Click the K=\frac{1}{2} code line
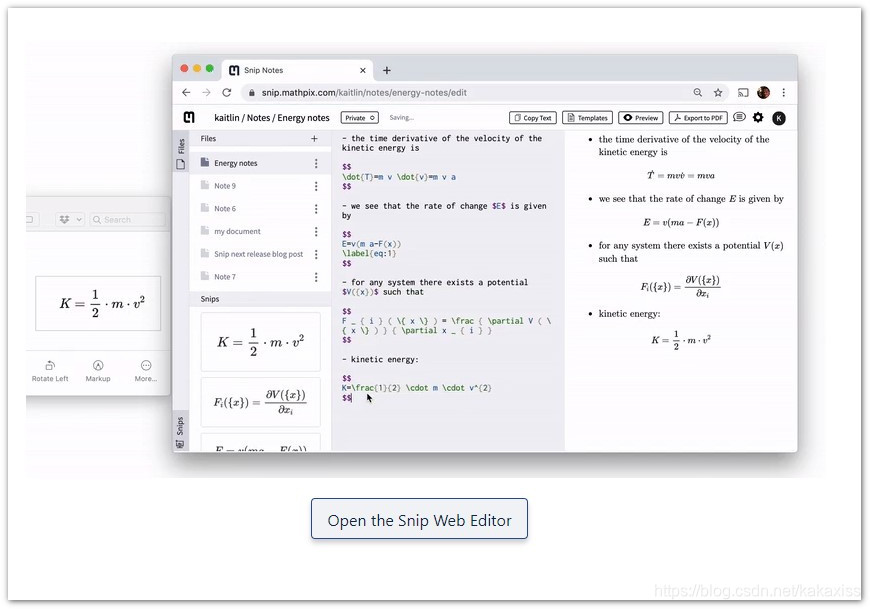Image resolution: width=870 pixels, height=609 pixels. tap(417, 388)
